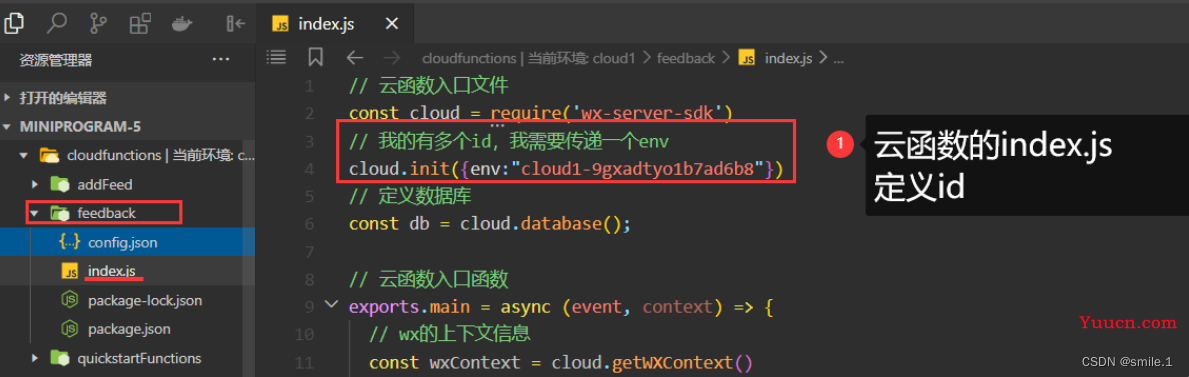Open the Extensions squares icon
The image size is (1189, 377).
pos(140,24)
